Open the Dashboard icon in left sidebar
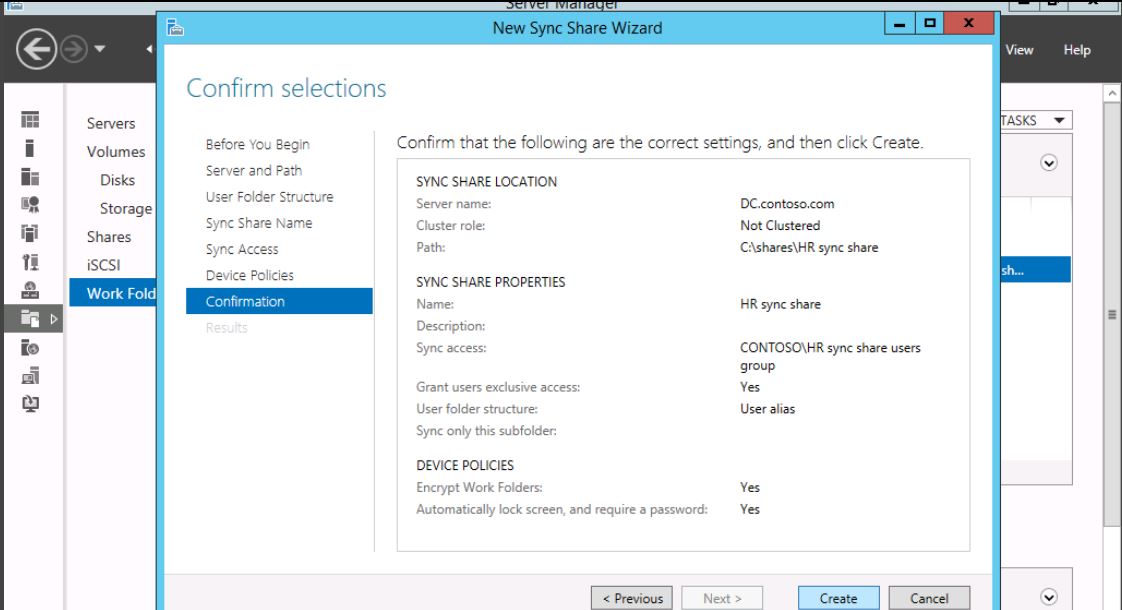Image resolution: width=1122 pixels, height=610 pixels. click(x=30, y=120)
